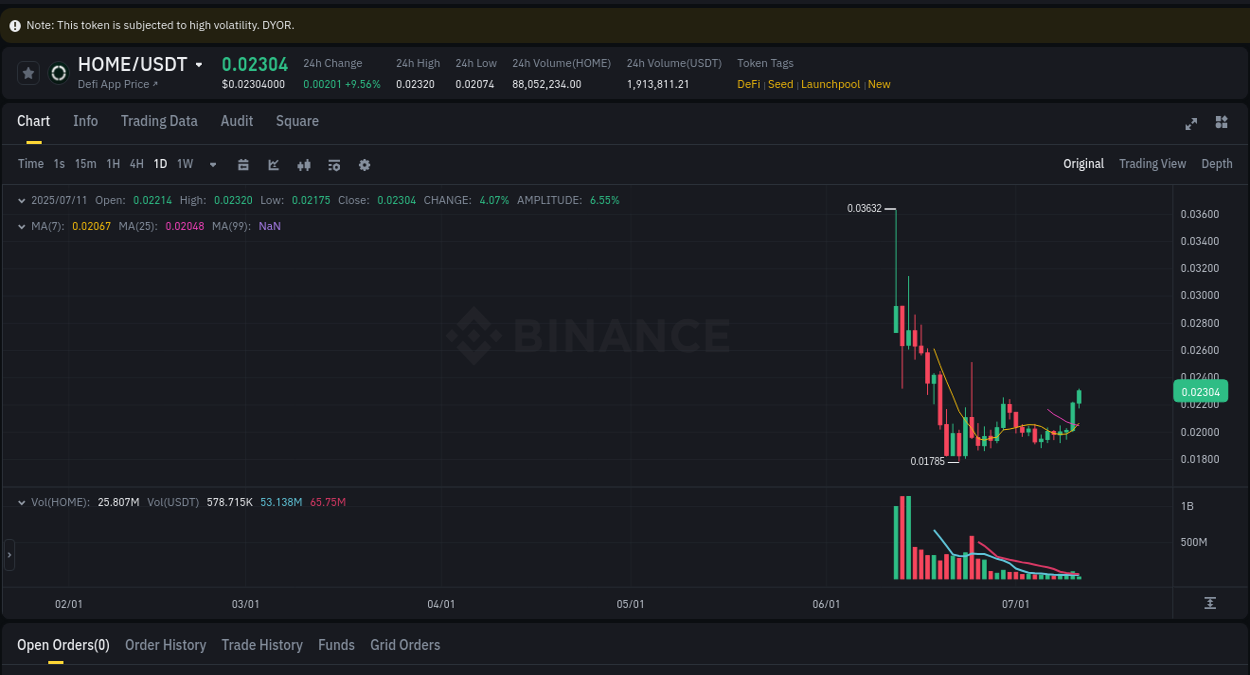
Task: Open the extra time interval dropdown arrow
Action: tap(212, 164)
